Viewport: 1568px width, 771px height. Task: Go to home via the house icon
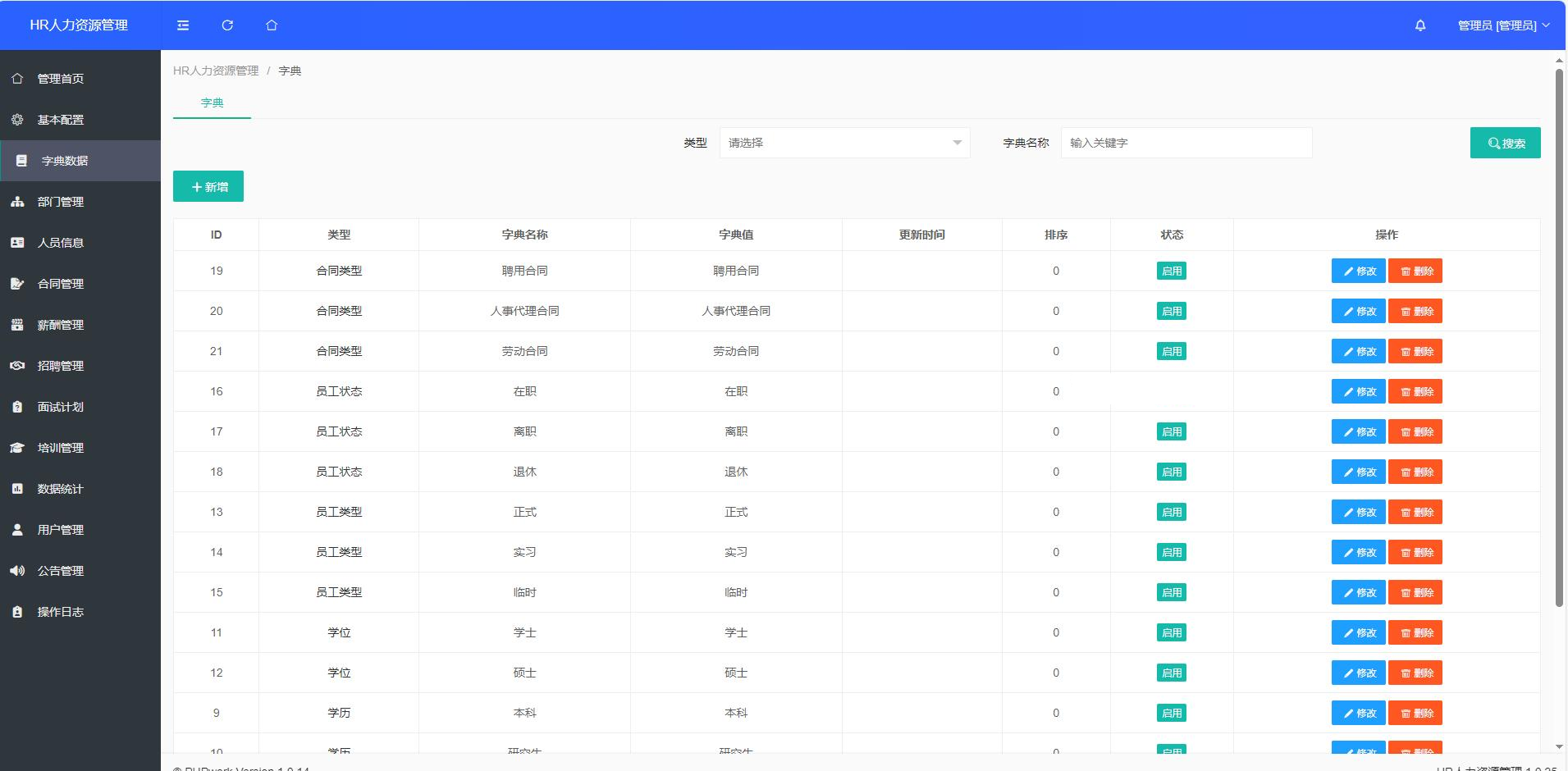pyautogui.click(x=272, y=25)
